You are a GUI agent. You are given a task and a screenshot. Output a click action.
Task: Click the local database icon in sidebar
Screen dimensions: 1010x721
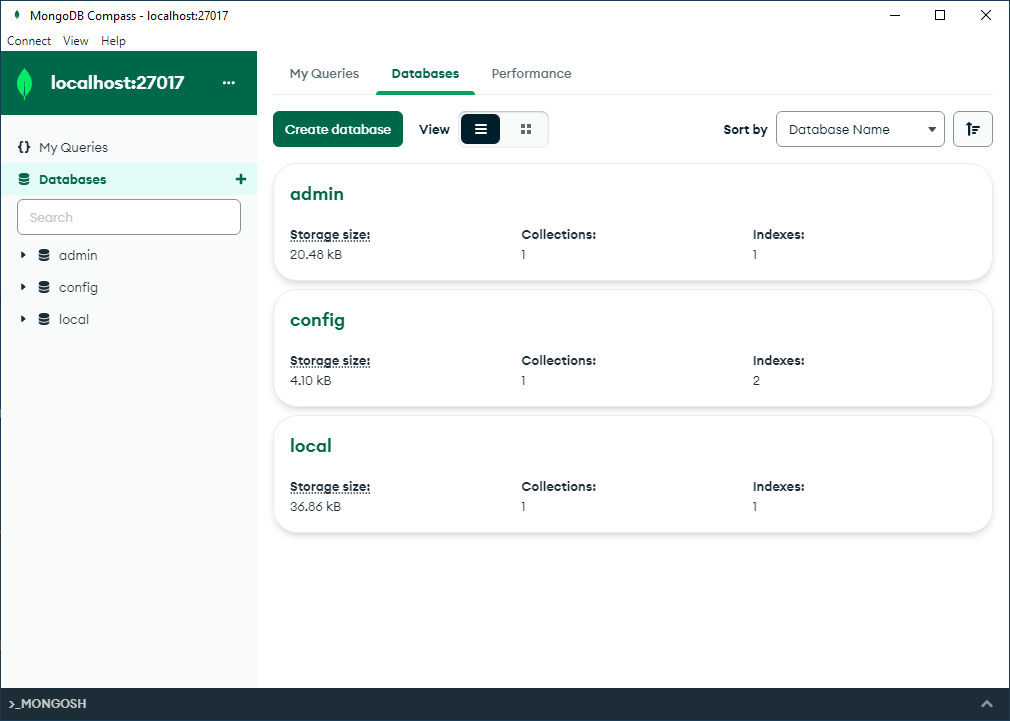44,319
